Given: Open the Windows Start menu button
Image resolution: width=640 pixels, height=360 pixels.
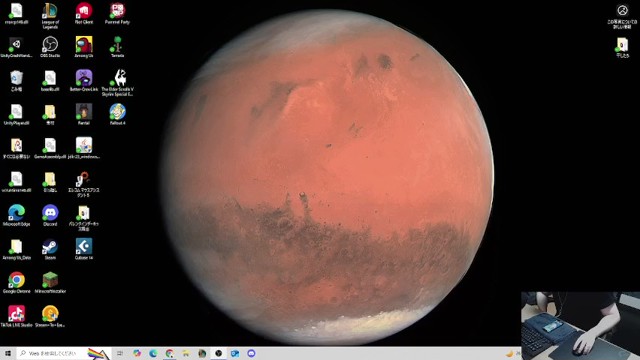Looking at the screenshot, I should (x=8, y=353).
